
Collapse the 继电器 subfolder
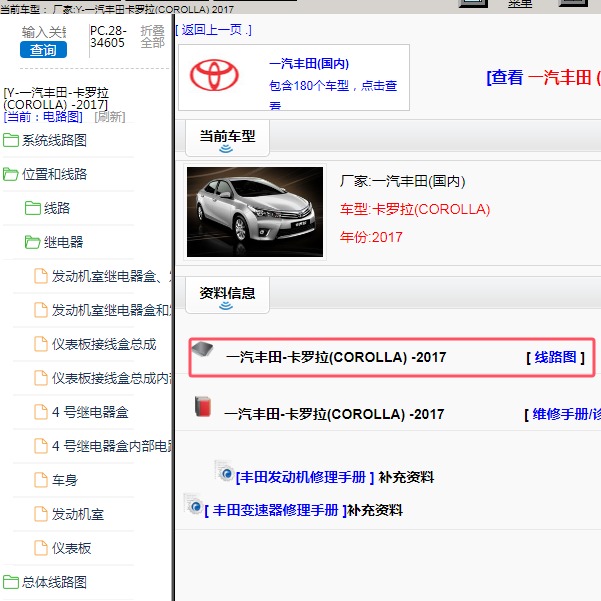63,242
